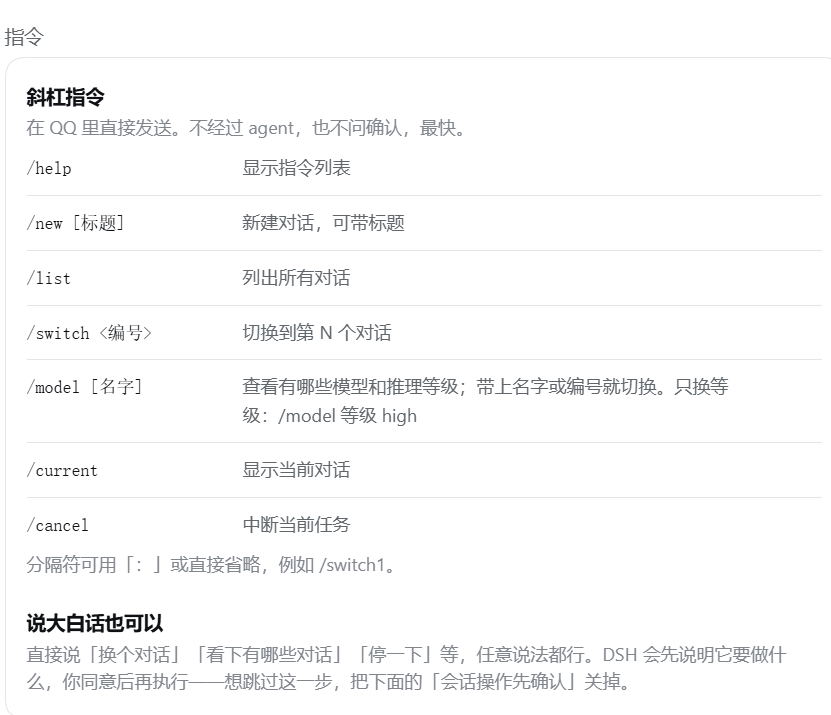Click the 中断当前任务 description
The width and height of the screenshot is (831, 715).
296,525
